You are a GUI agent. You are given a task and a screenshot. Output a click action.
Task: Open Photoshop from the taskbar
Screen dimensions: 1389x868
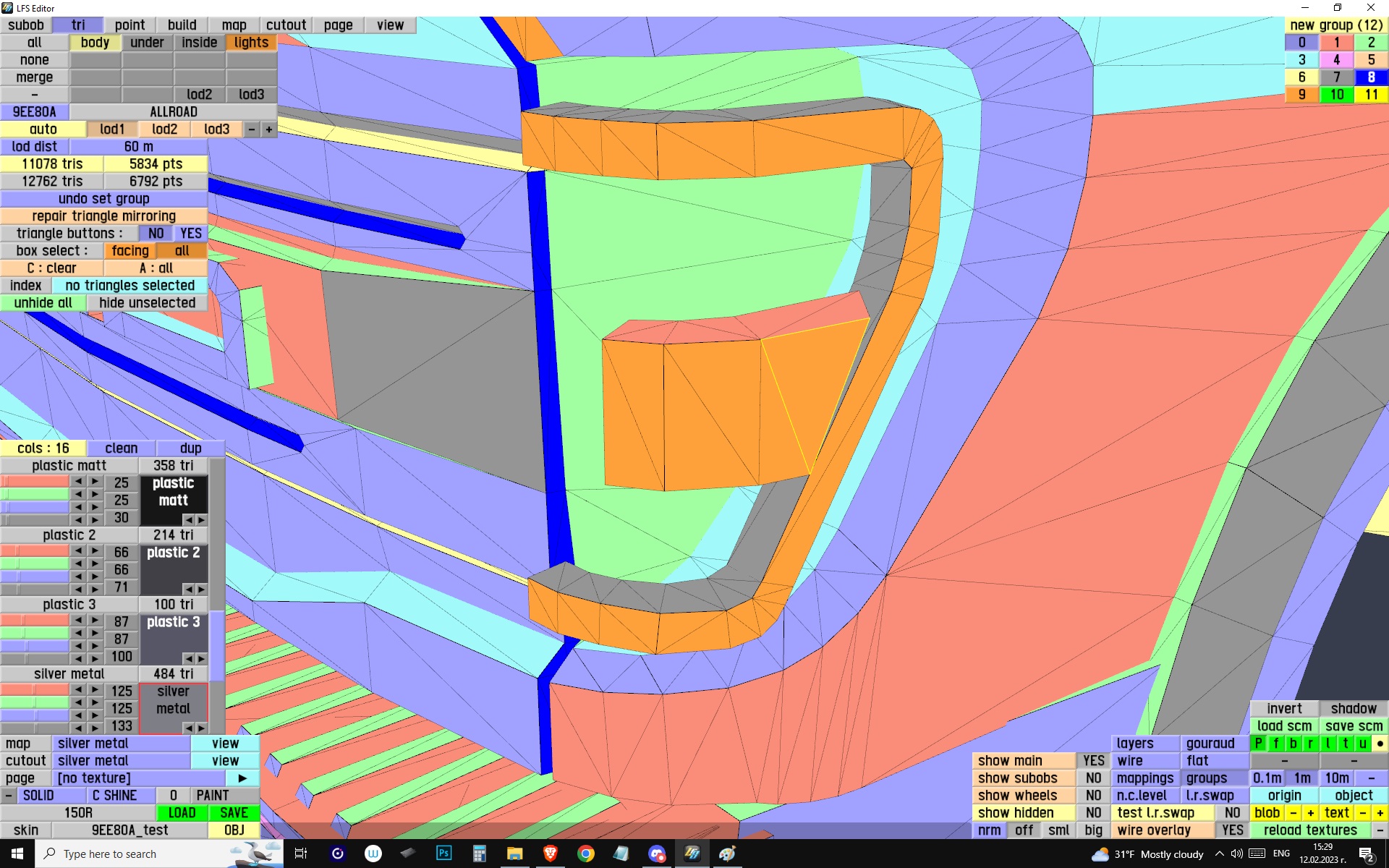pos(443,854)
